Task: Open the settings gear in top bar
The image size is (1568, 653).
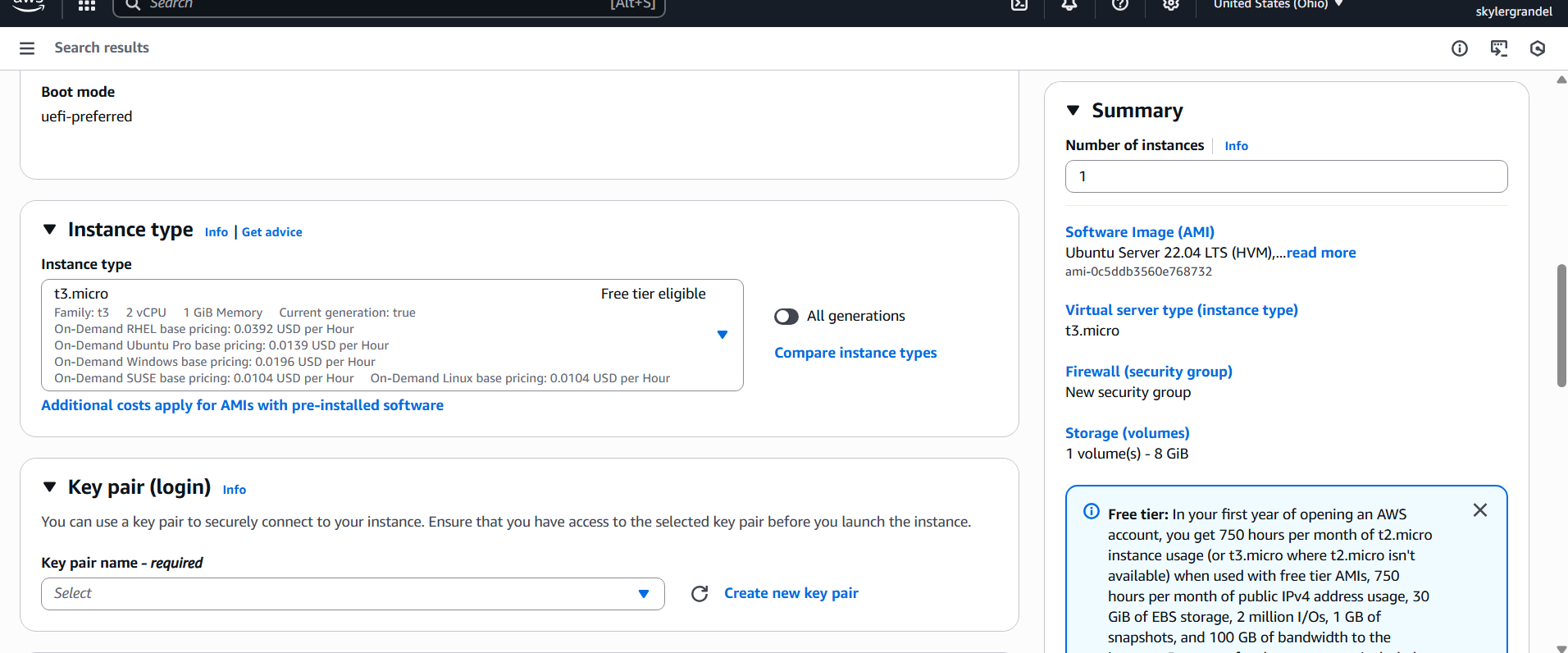Action: point(1171,6)
